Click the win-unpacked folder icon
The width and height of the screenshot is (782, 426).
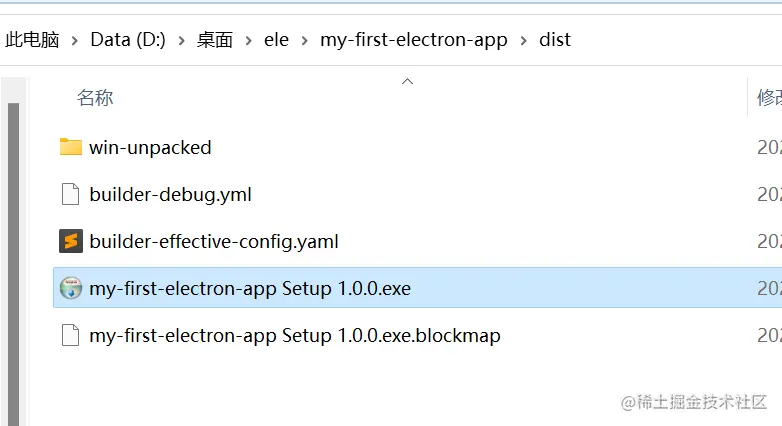pyautogui.click(x=70, y=148)
